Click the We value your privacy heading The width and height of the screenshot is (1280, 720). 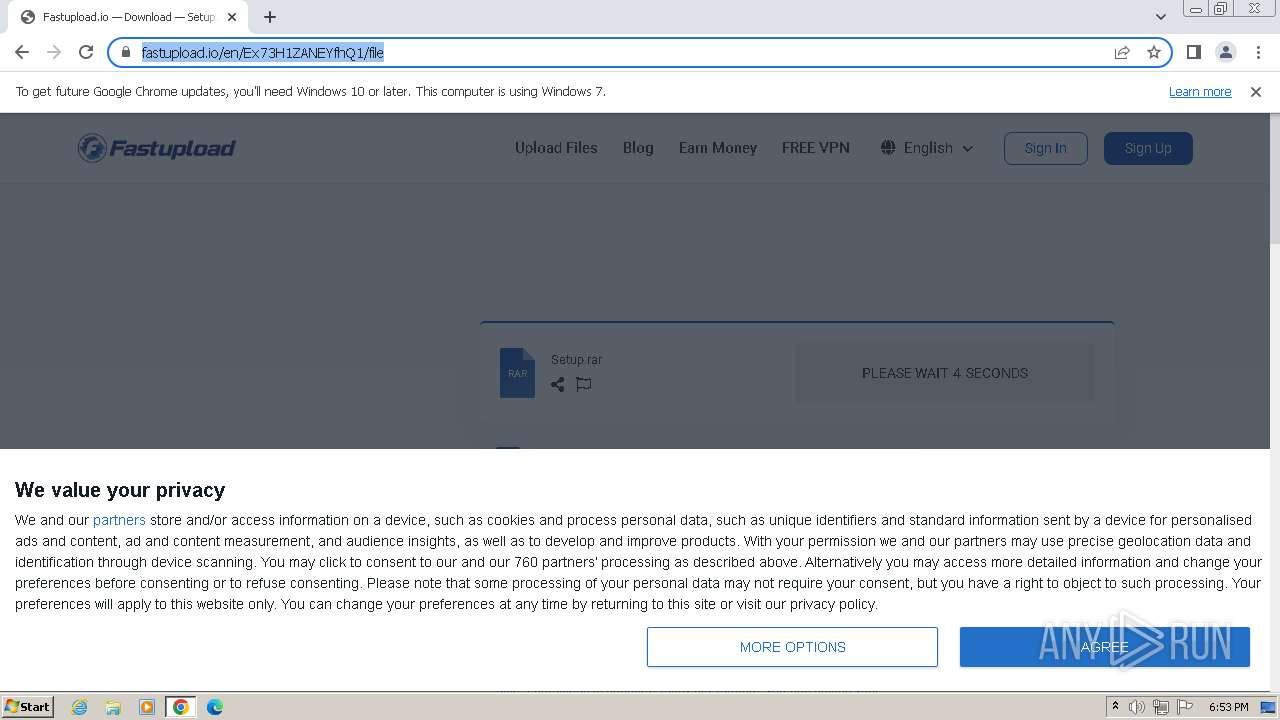click(120, 490)
